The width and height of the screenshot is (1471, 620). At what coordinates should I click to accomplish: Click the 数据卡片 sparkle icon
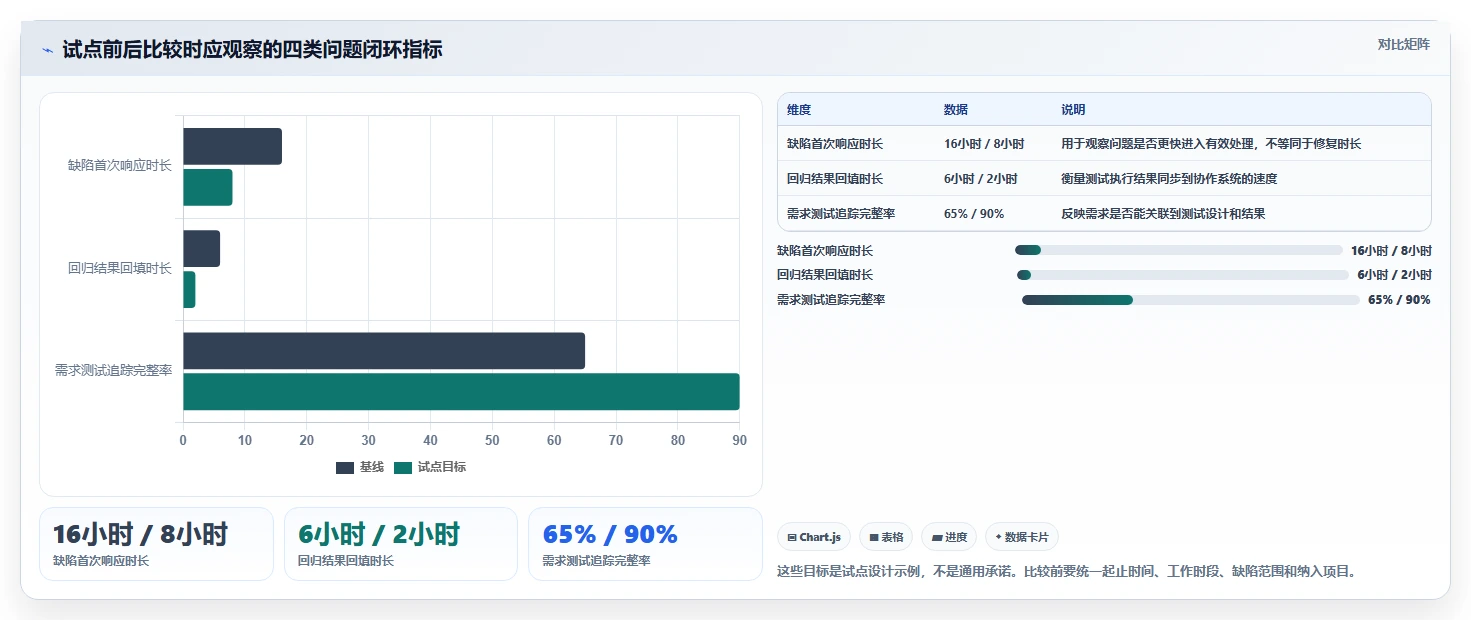click(x=998, y=537)
